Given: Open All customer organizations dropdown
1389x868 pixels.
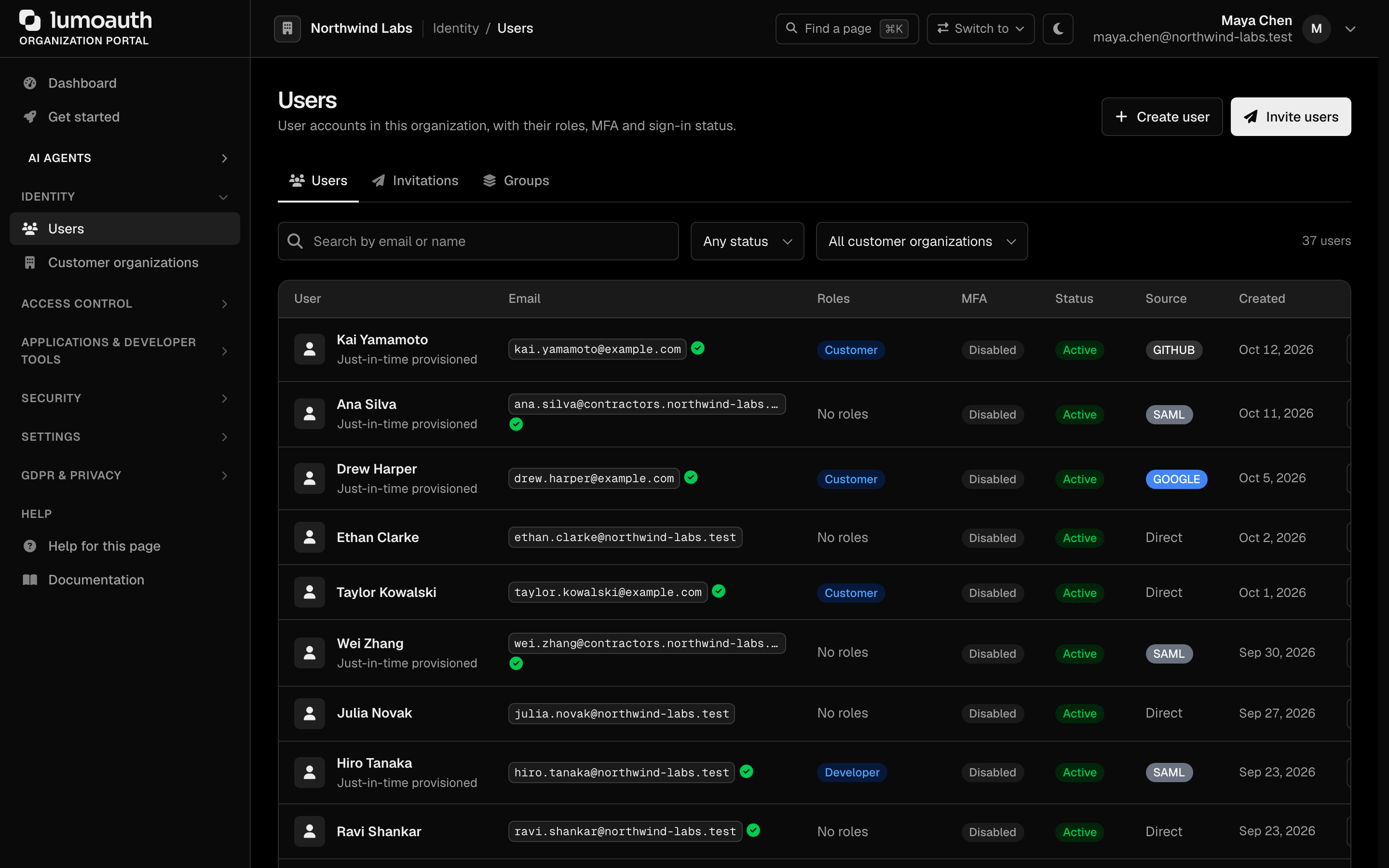Looking at the screenshot, I should 922,241.
